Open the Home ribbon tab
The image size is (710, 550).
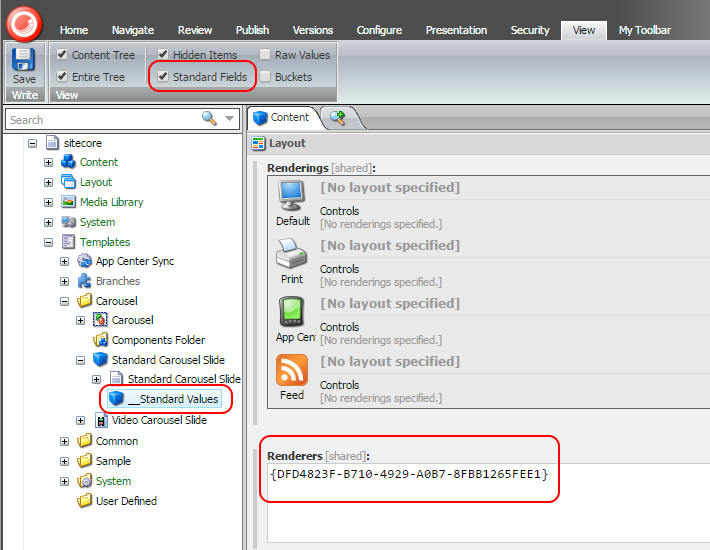pos(74,30)
